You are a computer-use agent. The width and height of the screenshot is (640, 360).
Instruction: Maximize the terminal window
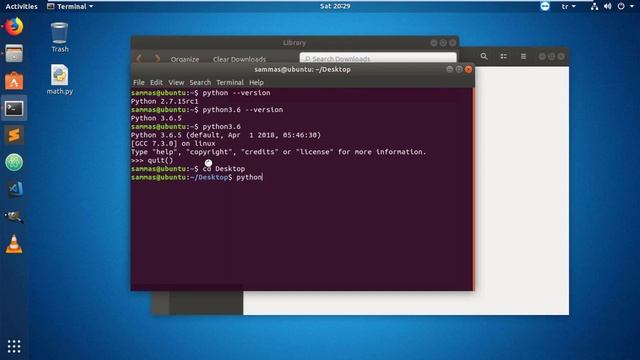459,69
